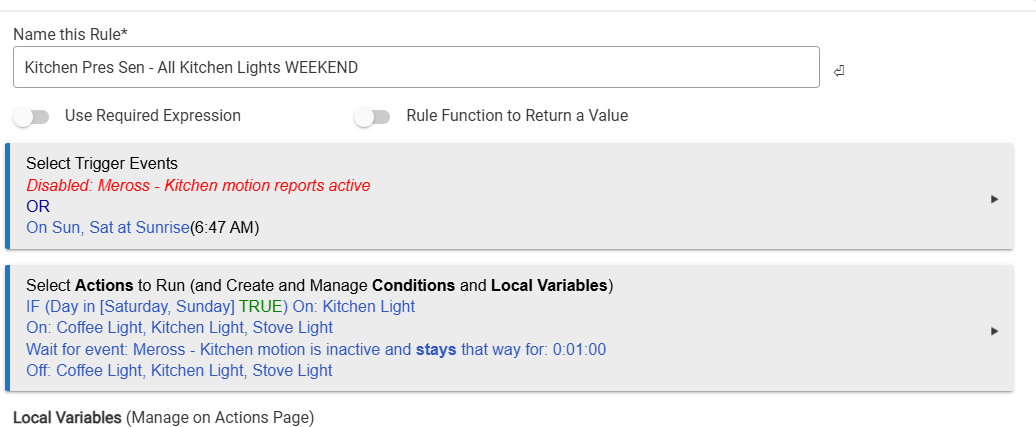This screenshot has height=427, width=1036.
Task: Expand the Select Actions to Run arrow
Action: pyautogui.click(x=994, y=331)
